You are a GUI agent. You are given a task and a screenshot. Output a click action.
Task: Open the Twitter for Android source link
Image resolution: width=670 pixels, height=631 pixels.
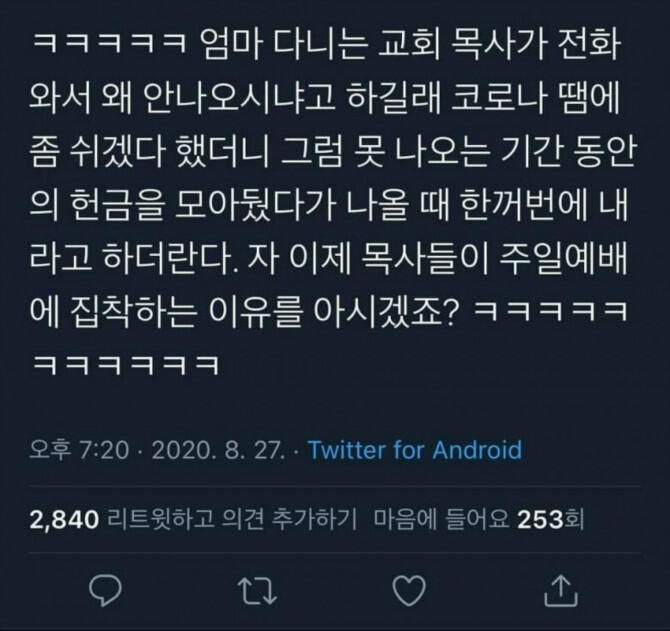[415, 450]
